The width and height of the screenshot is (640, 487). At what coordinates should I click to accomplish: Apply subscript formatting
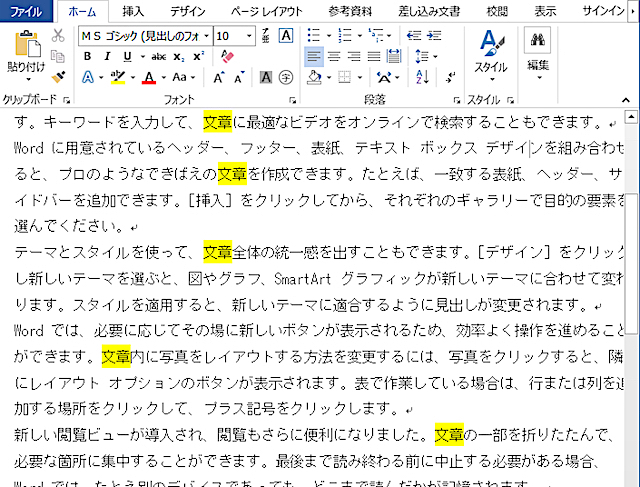click(178, 57)
